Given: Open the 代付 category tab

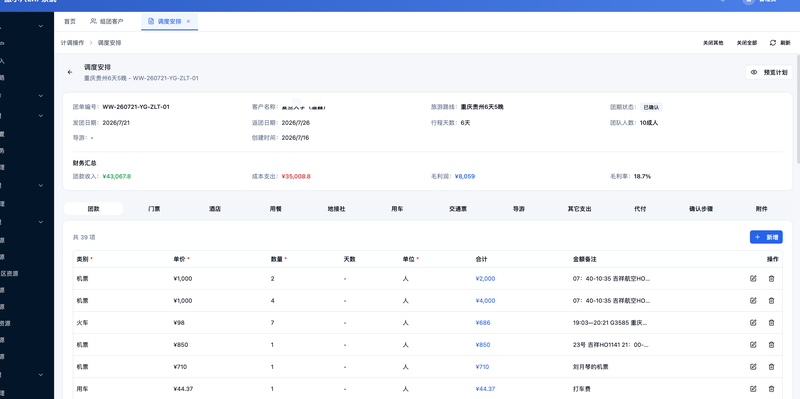Looking at the screenshot, I should [640, 209].
